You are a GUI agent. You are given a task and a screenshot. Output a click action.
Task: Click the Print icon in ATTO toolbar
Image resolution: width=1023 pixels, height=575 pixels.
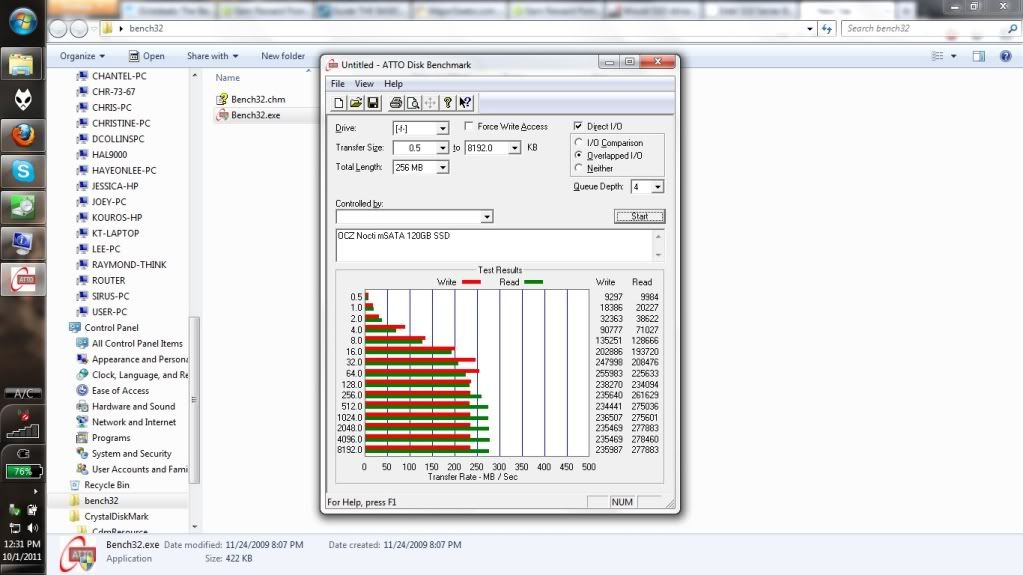point(395,103)
